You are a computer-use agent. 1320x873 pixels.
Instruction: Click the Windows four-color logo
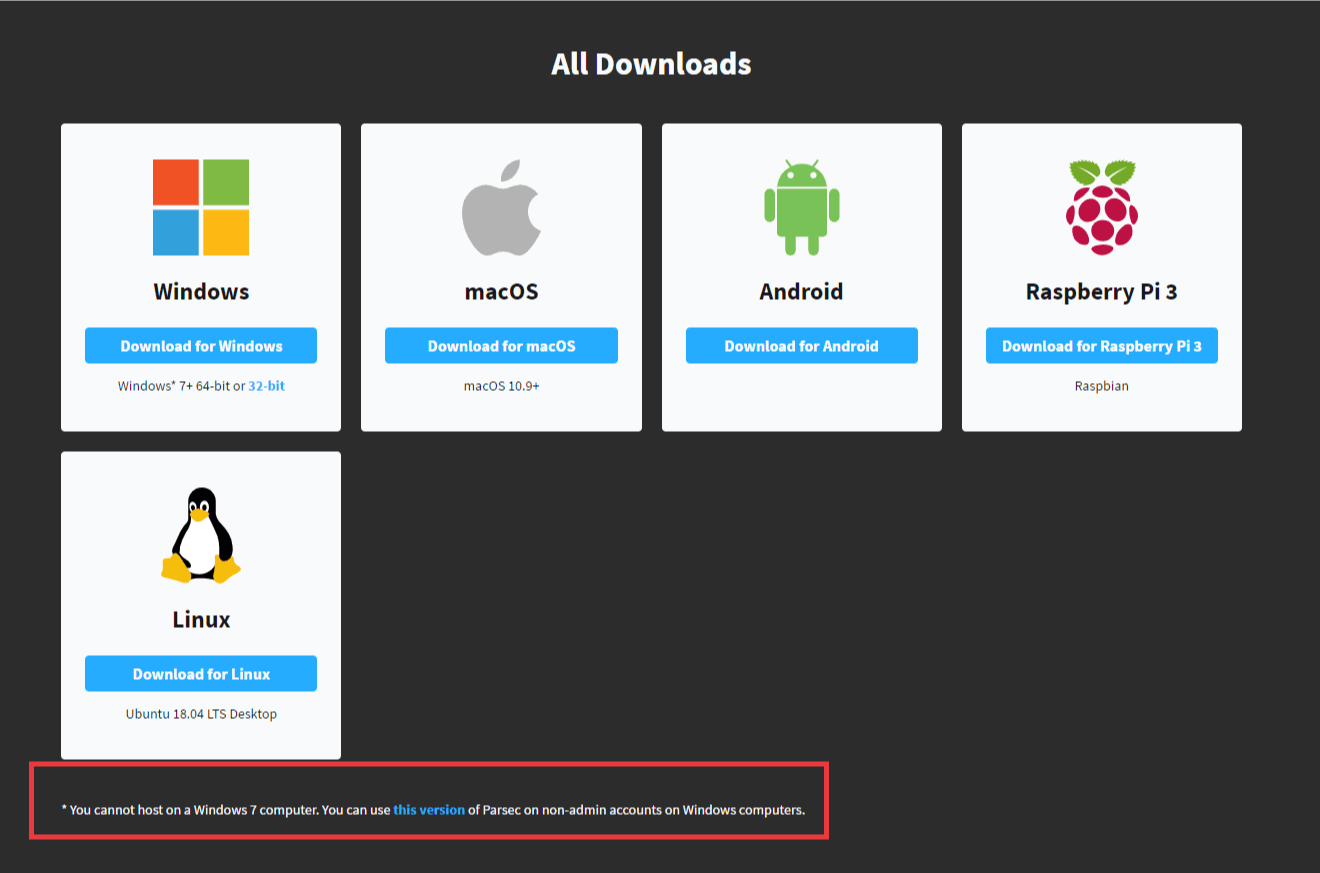click(201, 207)
